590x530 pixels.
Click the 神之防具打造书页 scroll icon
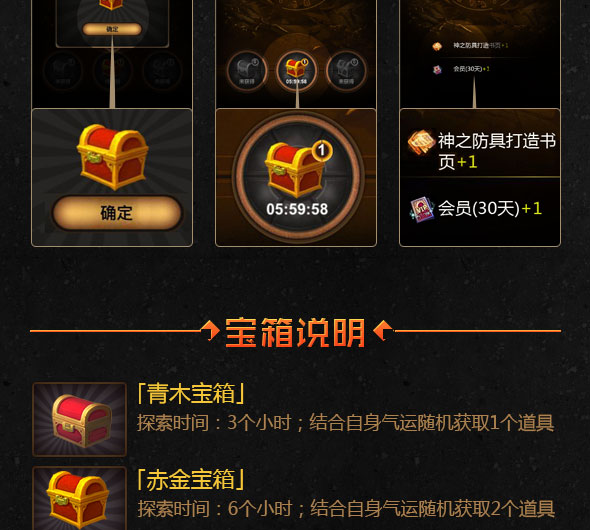(x=421, y=143)
